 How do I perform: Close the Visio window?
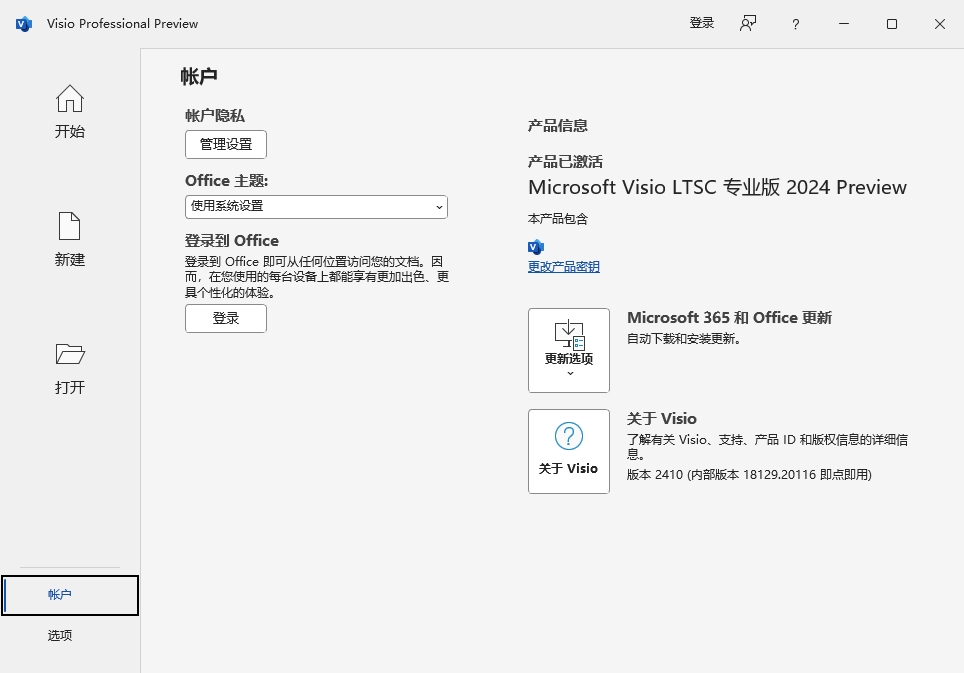tap(939, 24)
